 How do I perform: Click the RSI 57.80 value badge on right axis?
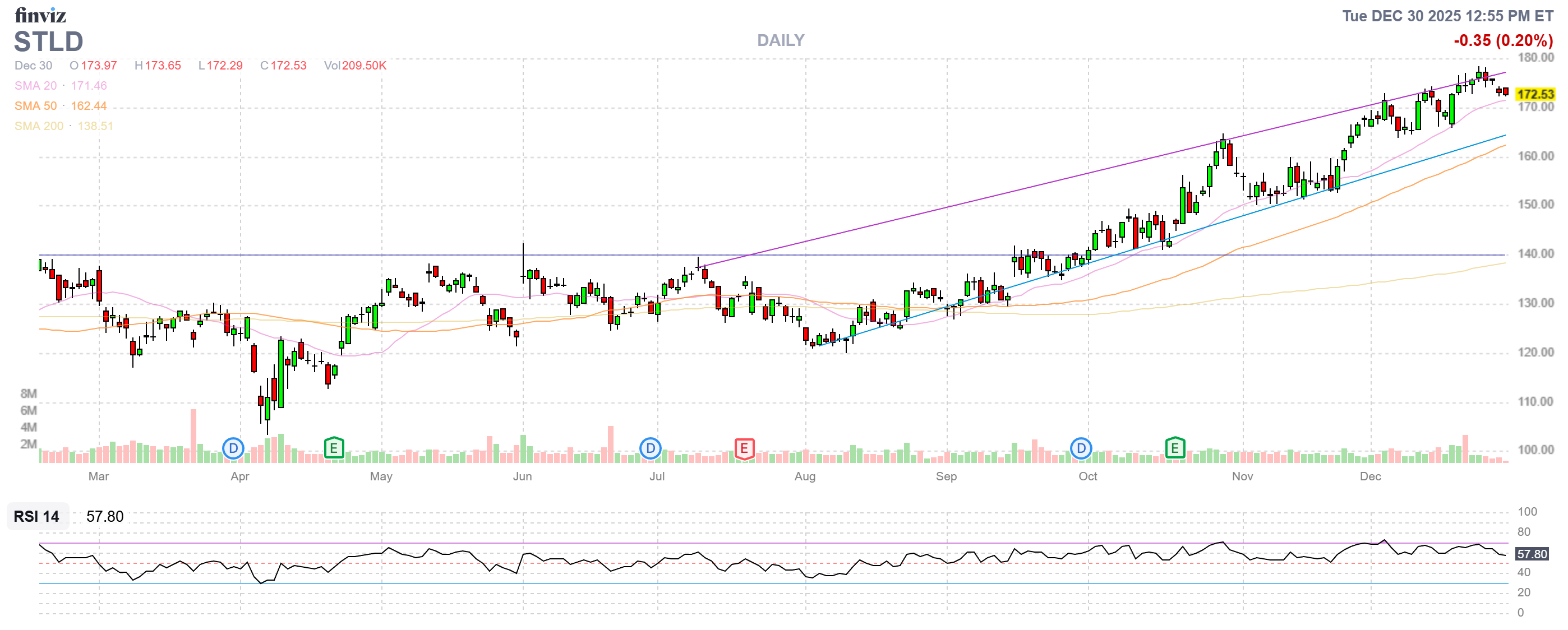(x=1532, y=554)
